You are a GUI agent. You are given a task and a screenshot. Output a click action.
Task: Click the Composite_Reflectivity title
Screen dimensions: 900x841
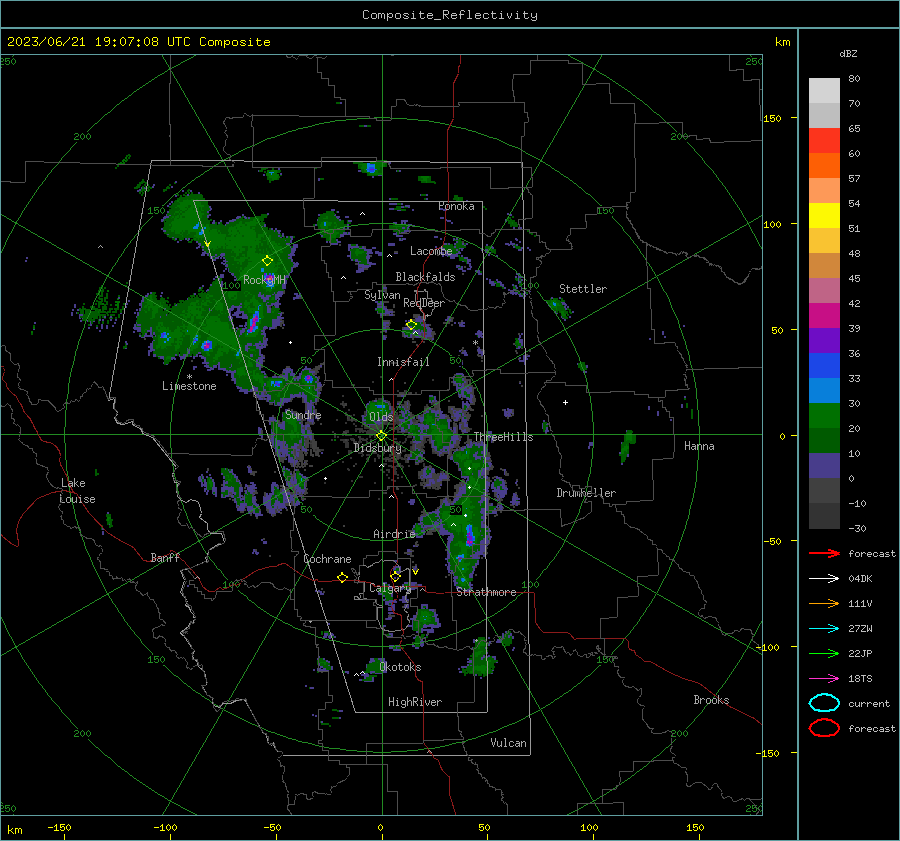pos(450,15)
